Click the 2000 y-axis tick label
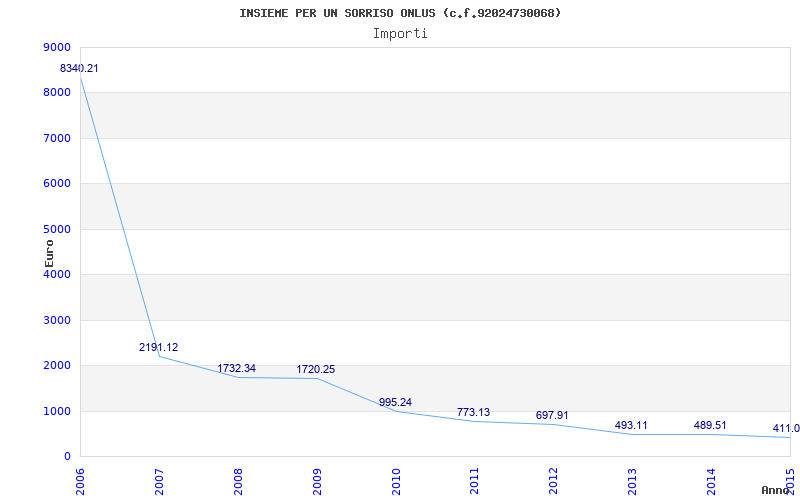This screenshot has width=800, height=500. [55, 366]
